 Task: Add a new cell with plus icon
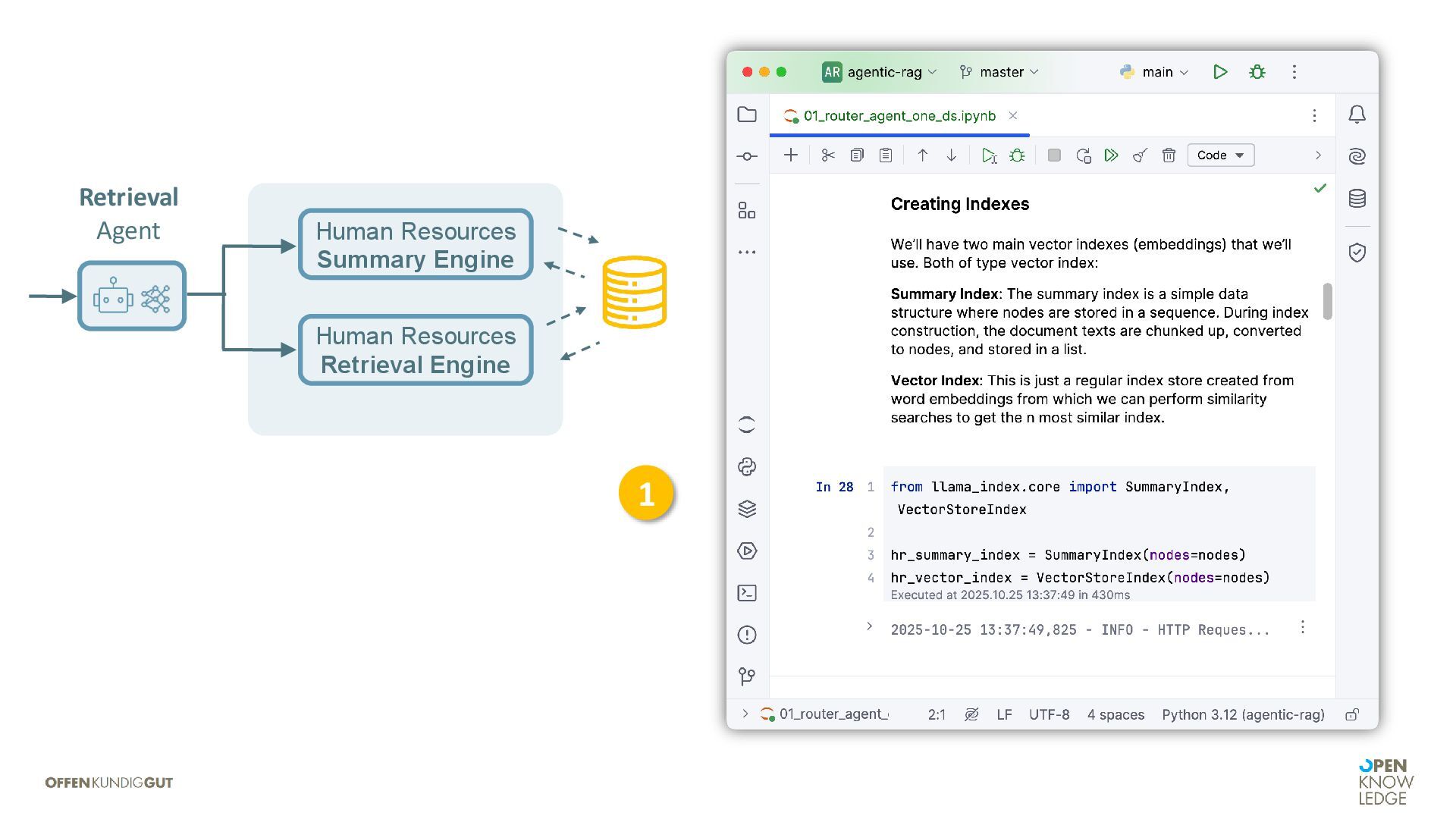pyautogui.click(x=791, y=155)
